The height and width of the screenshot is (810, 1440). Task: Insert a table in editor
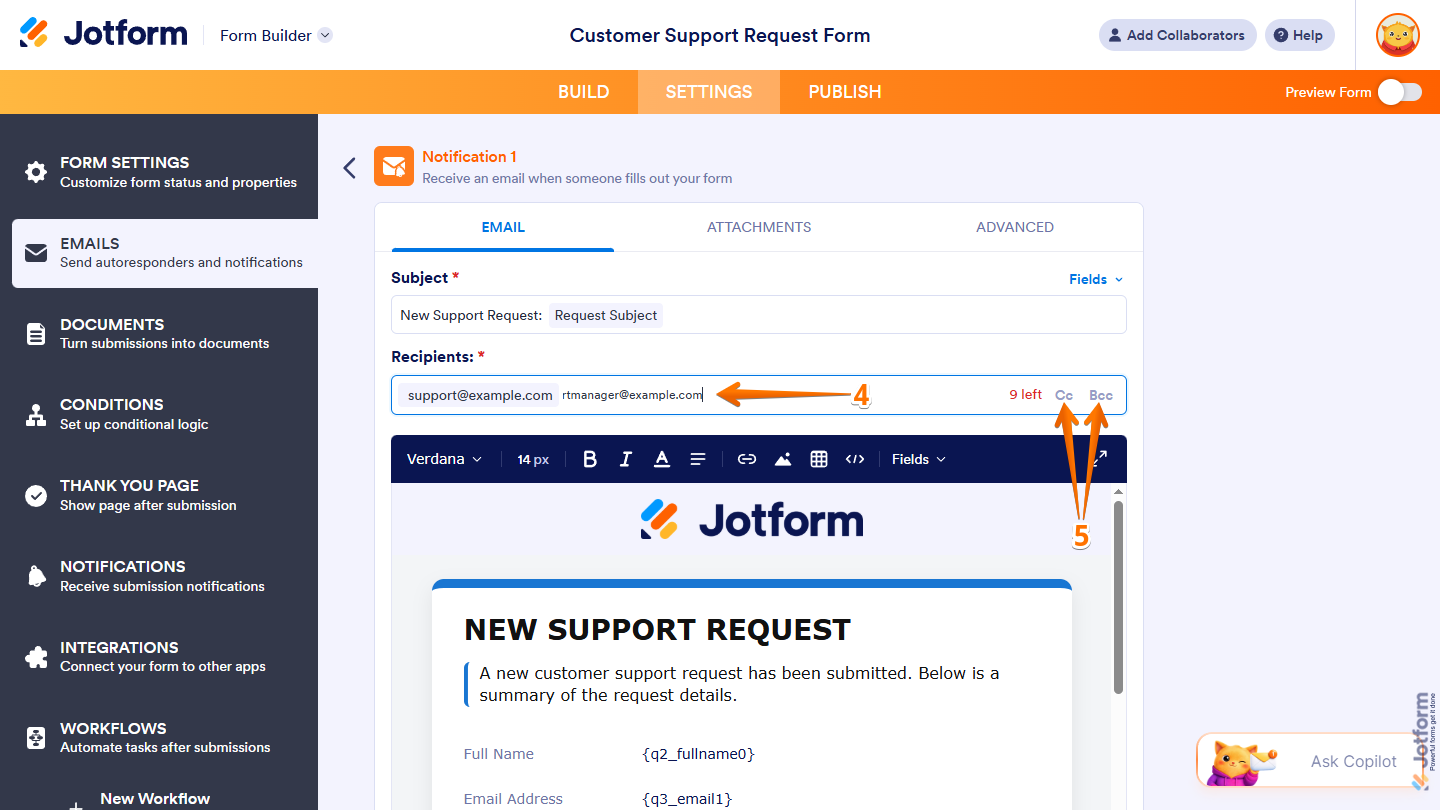click(x=819, y=459)
